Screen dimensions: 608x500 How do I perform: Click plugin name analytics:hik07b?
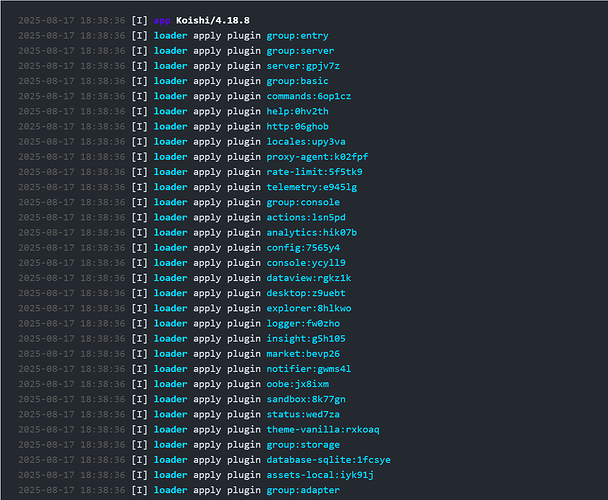[312, 233]
